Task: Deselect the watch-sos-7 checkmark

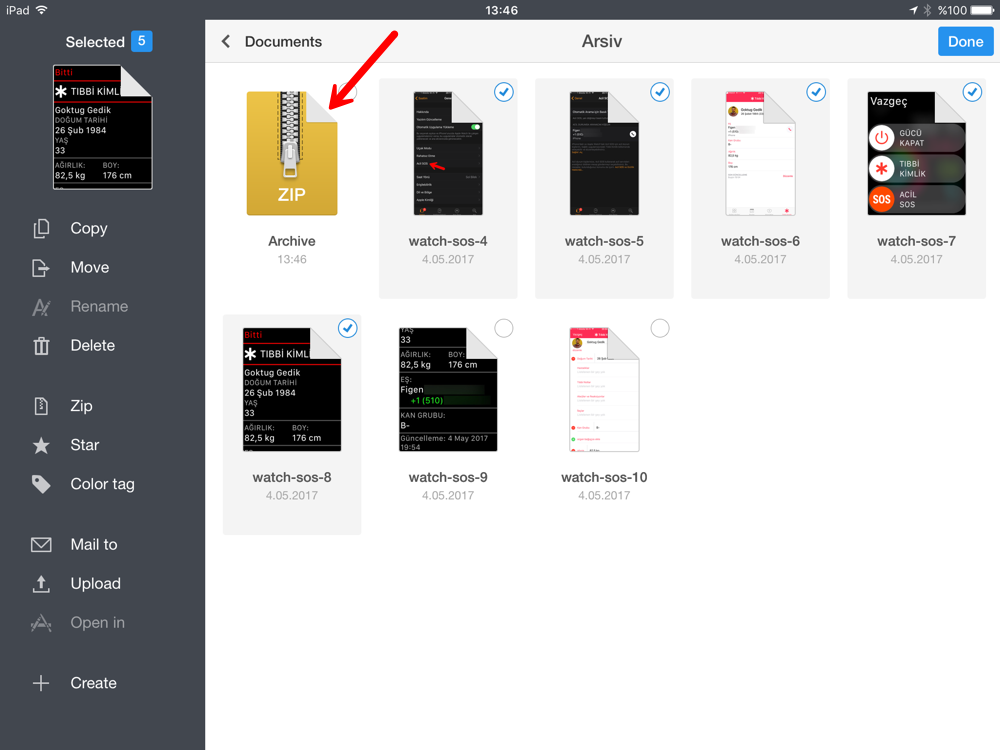Action: pos(972,92)
